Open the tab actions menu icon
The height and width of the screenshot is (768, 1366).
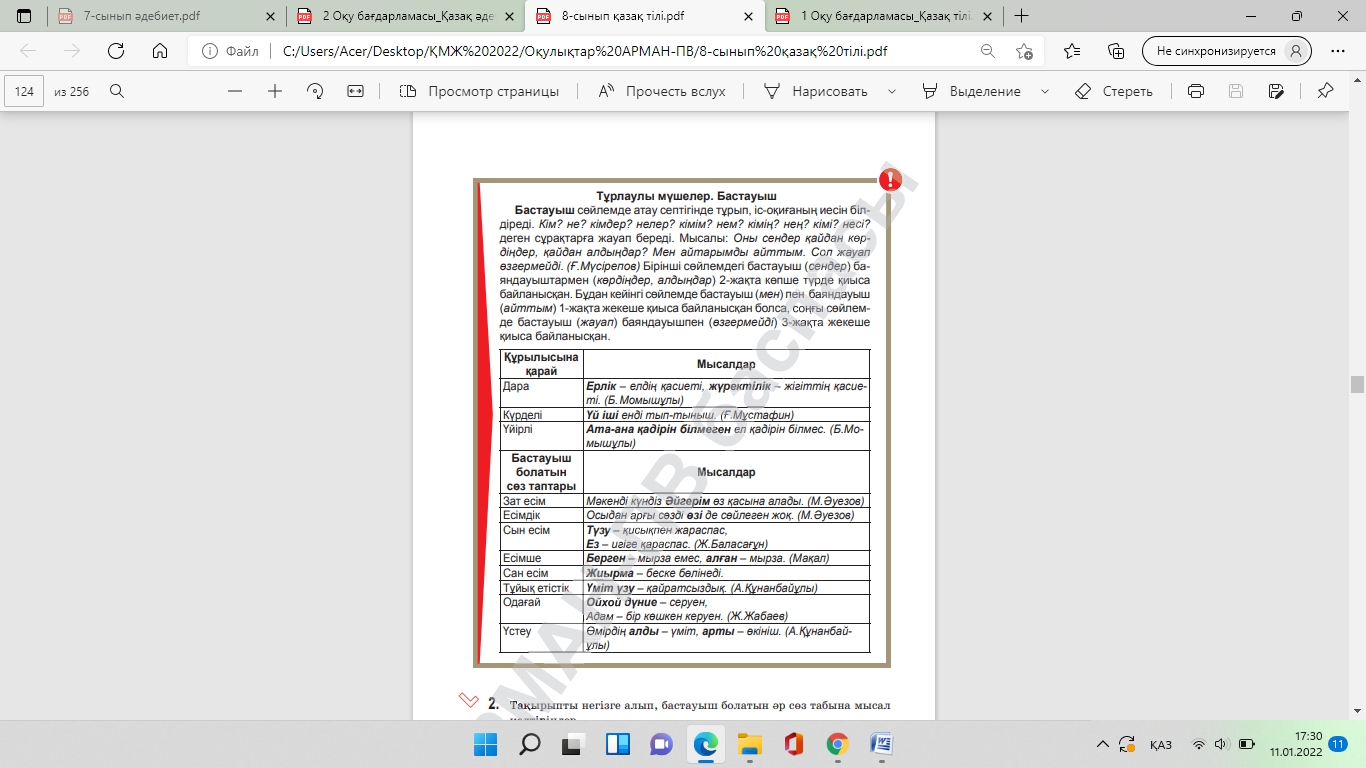(24, 16)
